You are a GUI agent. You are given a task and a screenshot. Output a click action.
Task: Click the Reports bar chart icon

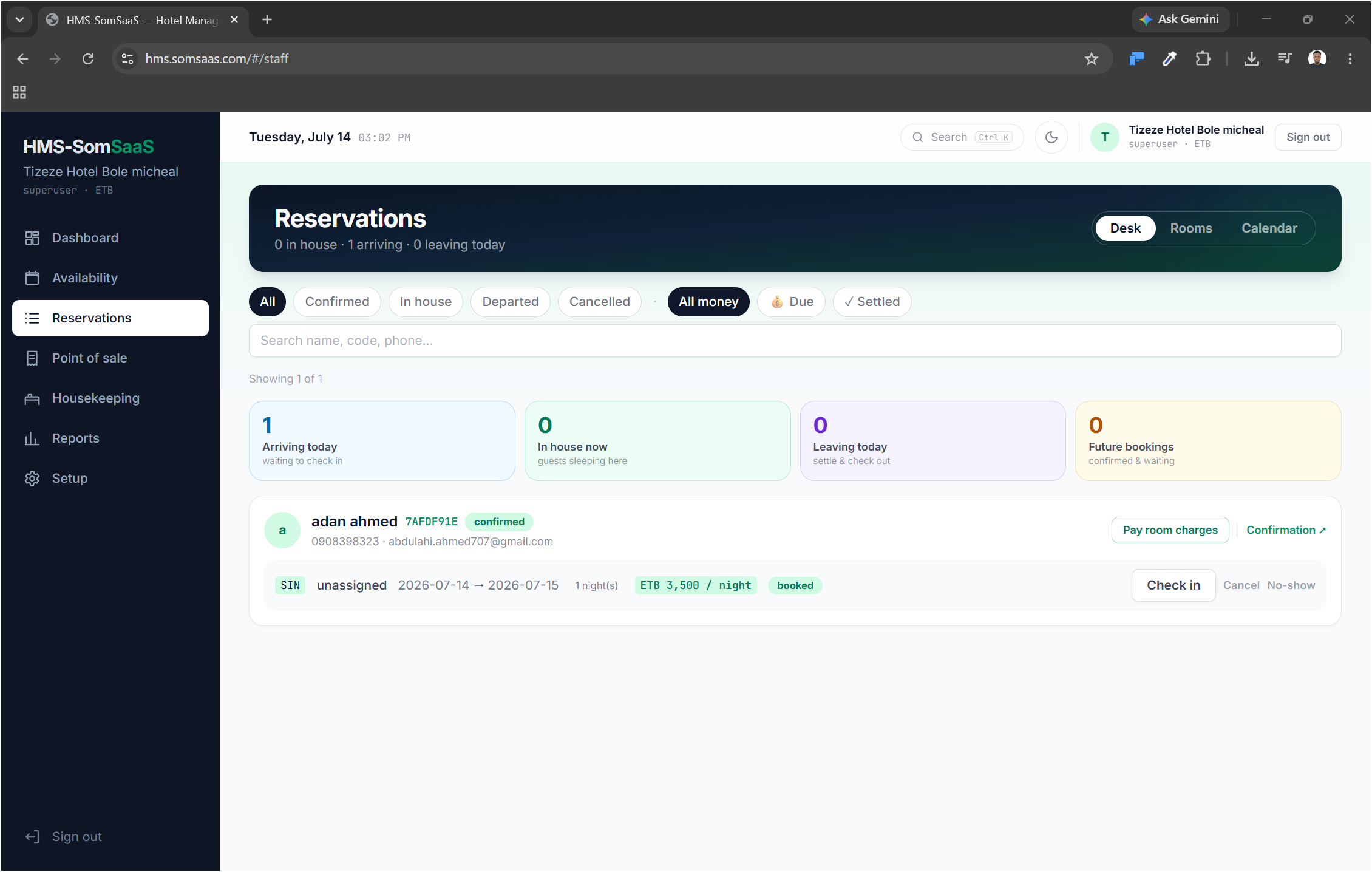[x=32, y=438]
